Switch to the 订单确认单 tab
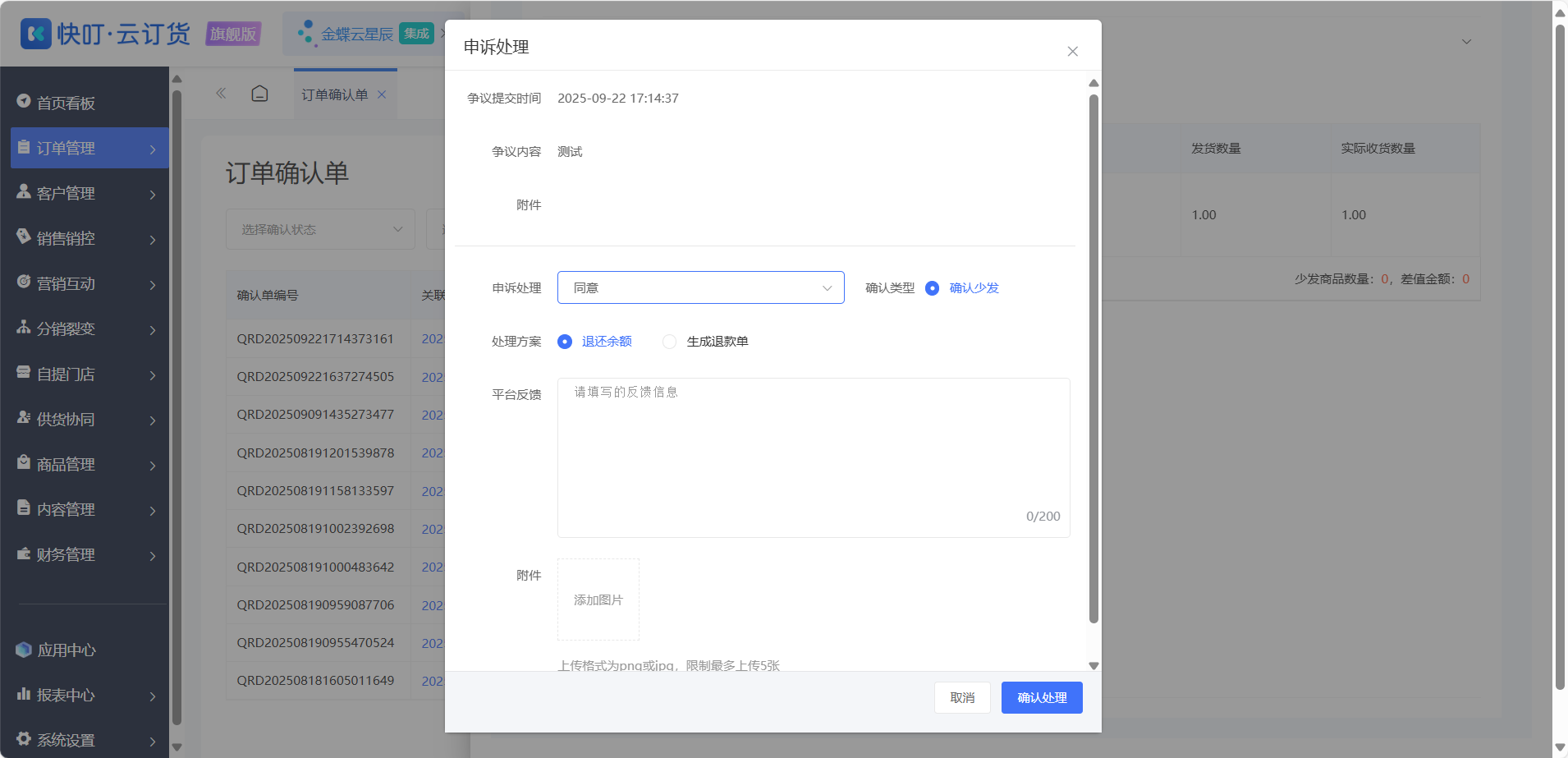 click(x=335, y=94)
